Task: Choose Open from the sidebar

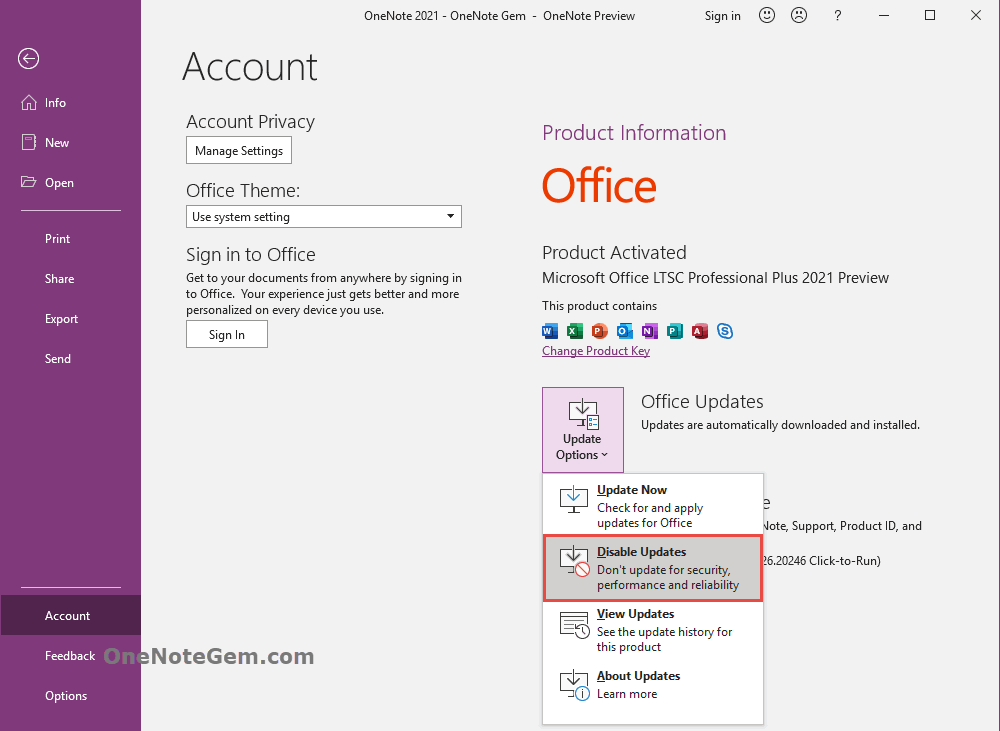Action: coord(70,182)
